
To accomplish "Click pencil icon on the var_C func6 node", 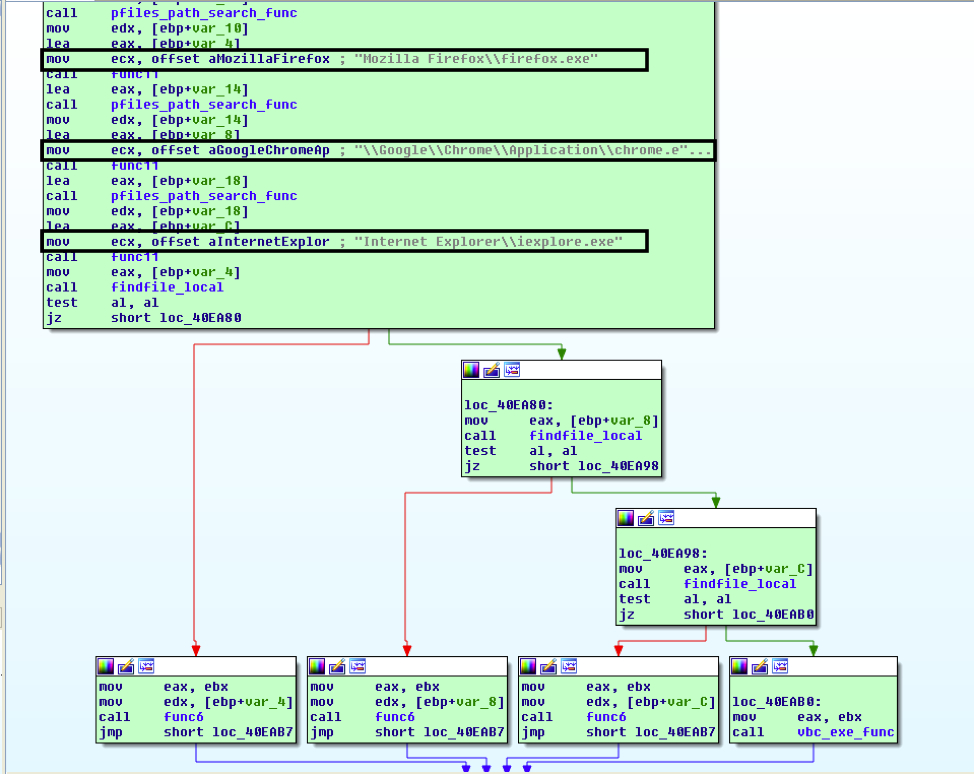I will 548,667.
